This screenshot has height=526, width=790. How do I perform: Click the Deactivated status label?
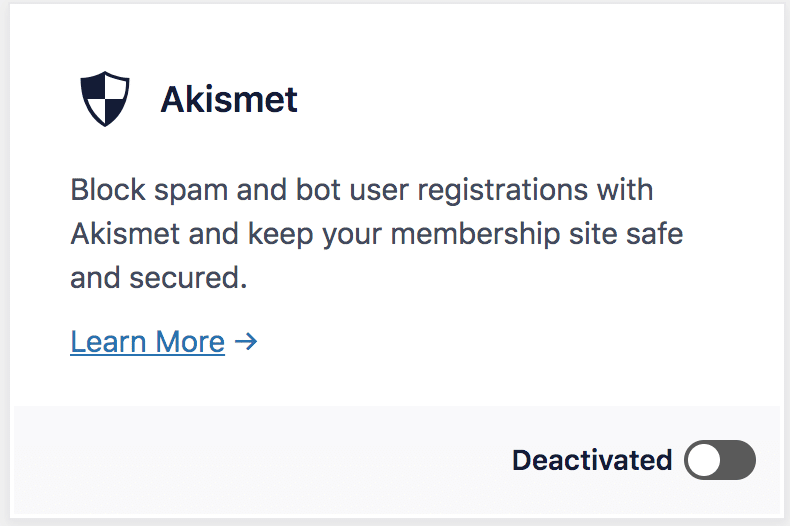point(592,459)
